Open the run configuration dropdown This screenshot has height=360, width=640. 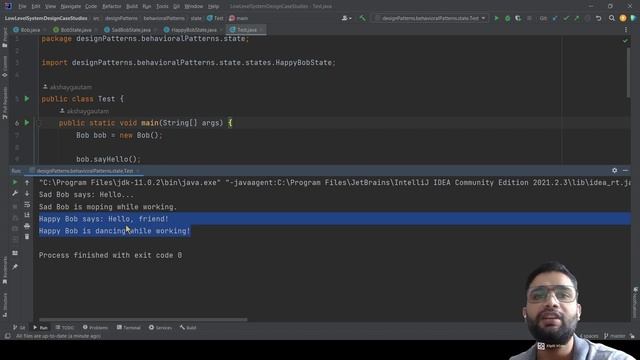[430, 18]
